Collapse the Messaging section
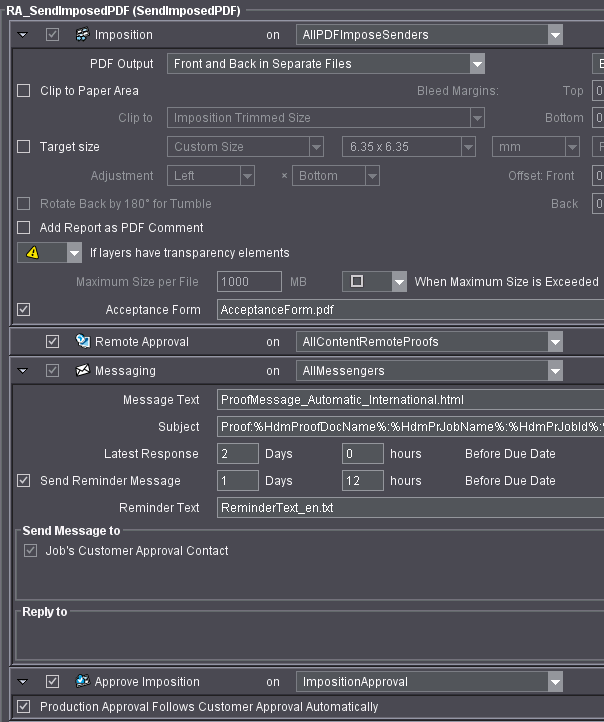The width and height of the screenshot is (604, 722). tap(23, 371)
